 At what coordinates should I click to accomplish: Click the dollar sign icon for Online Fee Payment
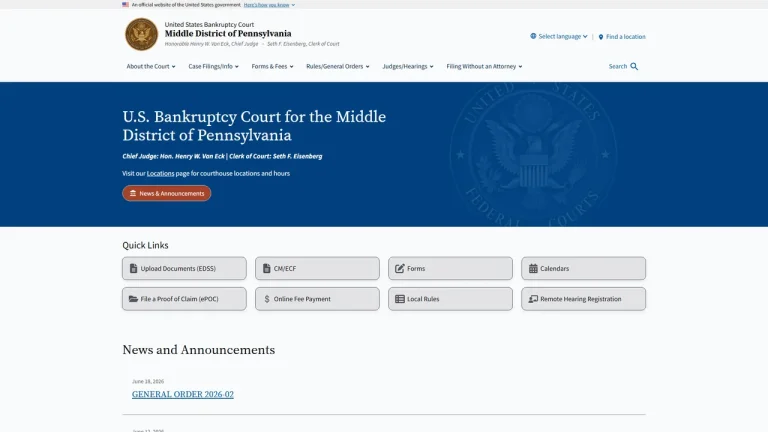[x=267, y=299]
